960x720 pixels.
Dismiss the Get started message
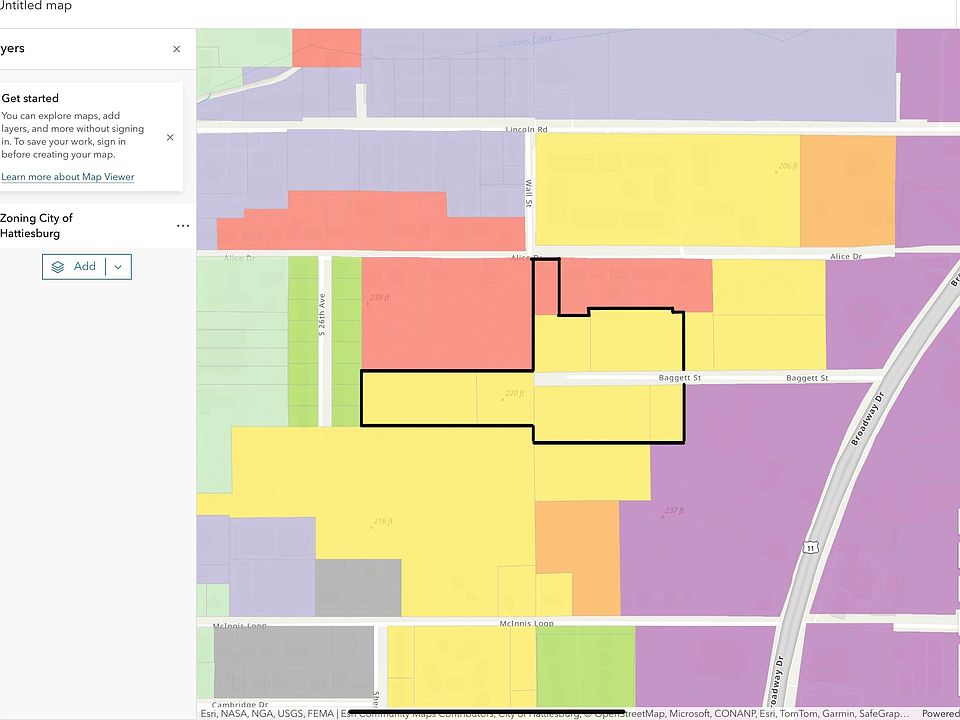(x=170, y=137)
